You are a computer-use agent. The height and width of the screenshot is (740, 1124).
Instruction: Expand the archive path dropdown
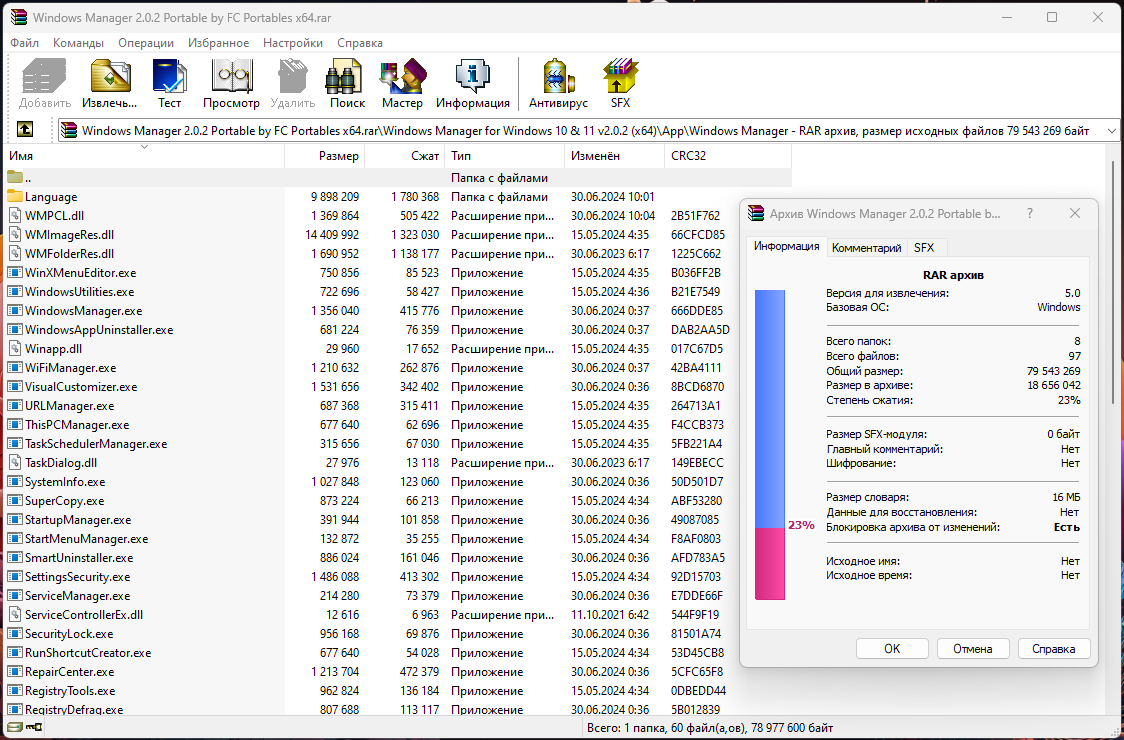tap(1111, 130)
